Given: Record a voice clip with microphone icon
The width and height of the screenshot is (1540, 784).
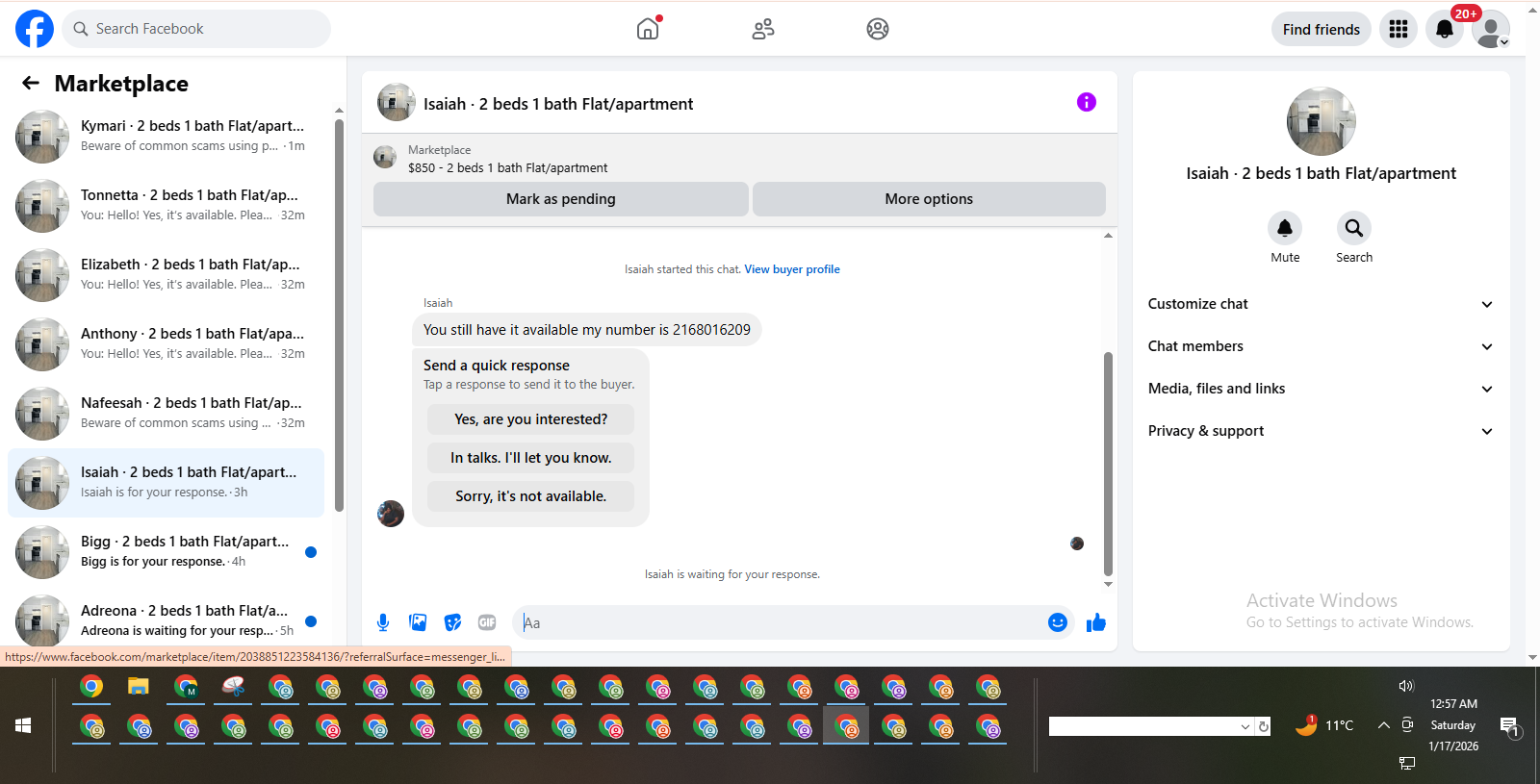Looking at the screenshot, I should [x=383, y=622].
